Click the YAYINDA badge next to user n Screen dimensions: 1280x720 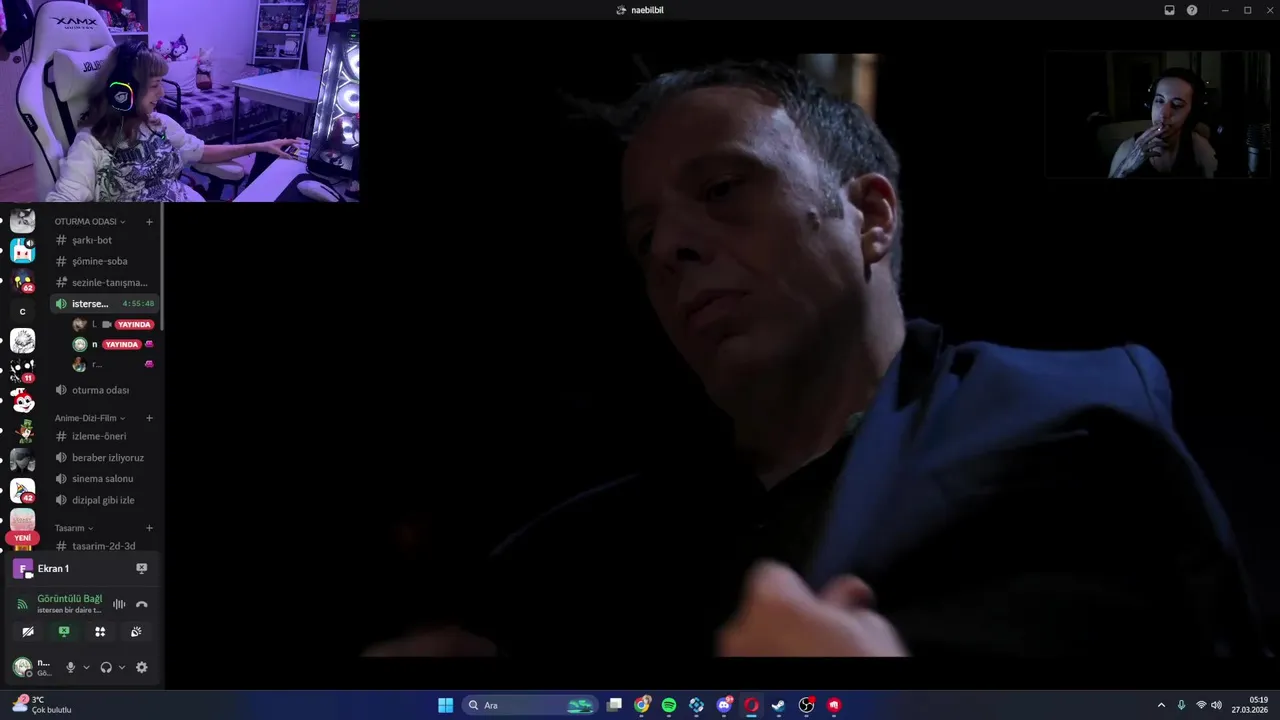tap(121, 344)
